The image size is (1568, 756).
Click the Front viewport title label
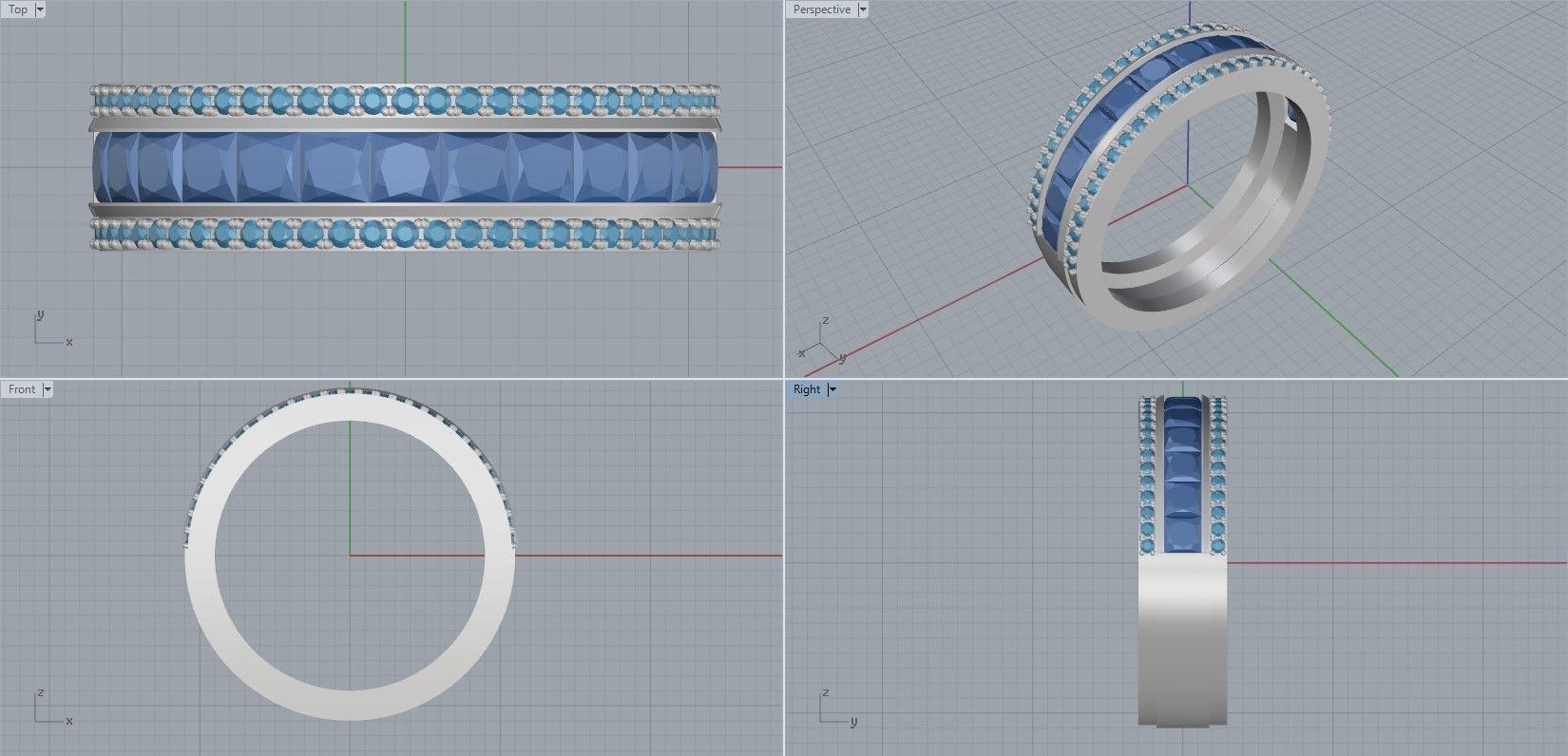[x=22, y=389]
